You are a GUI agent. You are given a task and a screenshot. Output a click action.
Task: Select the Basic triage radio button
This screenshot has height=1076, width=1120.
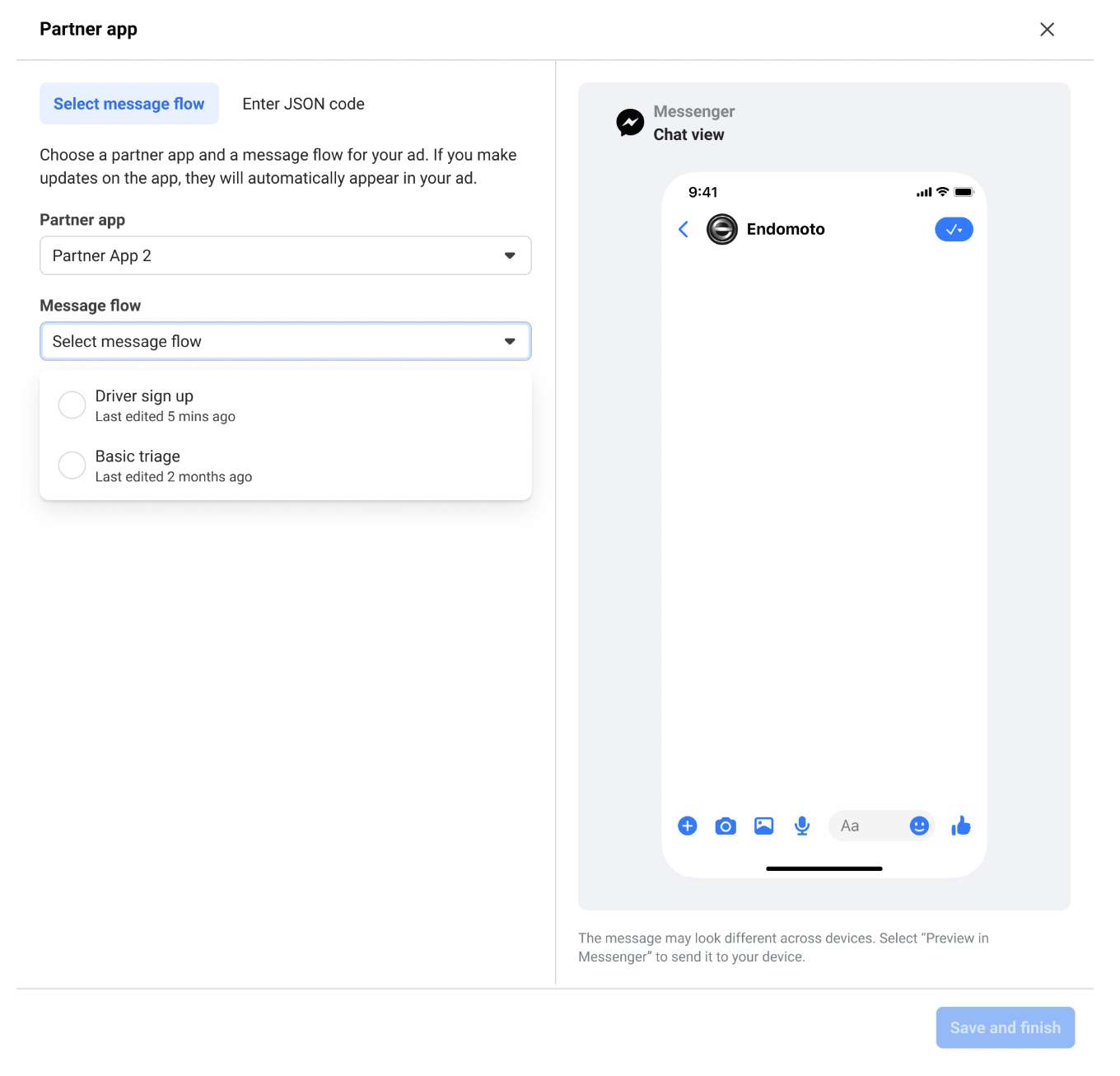pyautogui.click(x=72, y=465)
